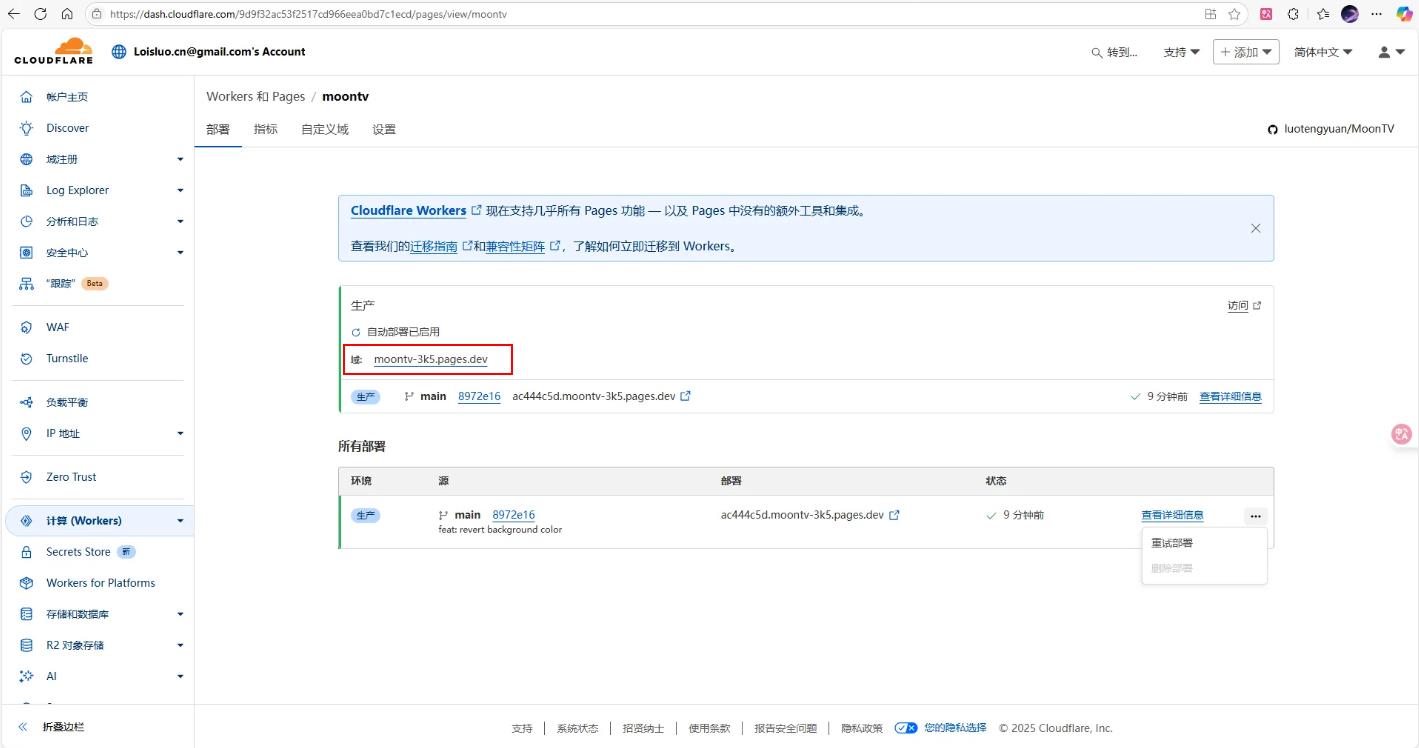Go back with the browser back arrow
This screenshot has height=748, width=1419.
(x=13, y=14)
